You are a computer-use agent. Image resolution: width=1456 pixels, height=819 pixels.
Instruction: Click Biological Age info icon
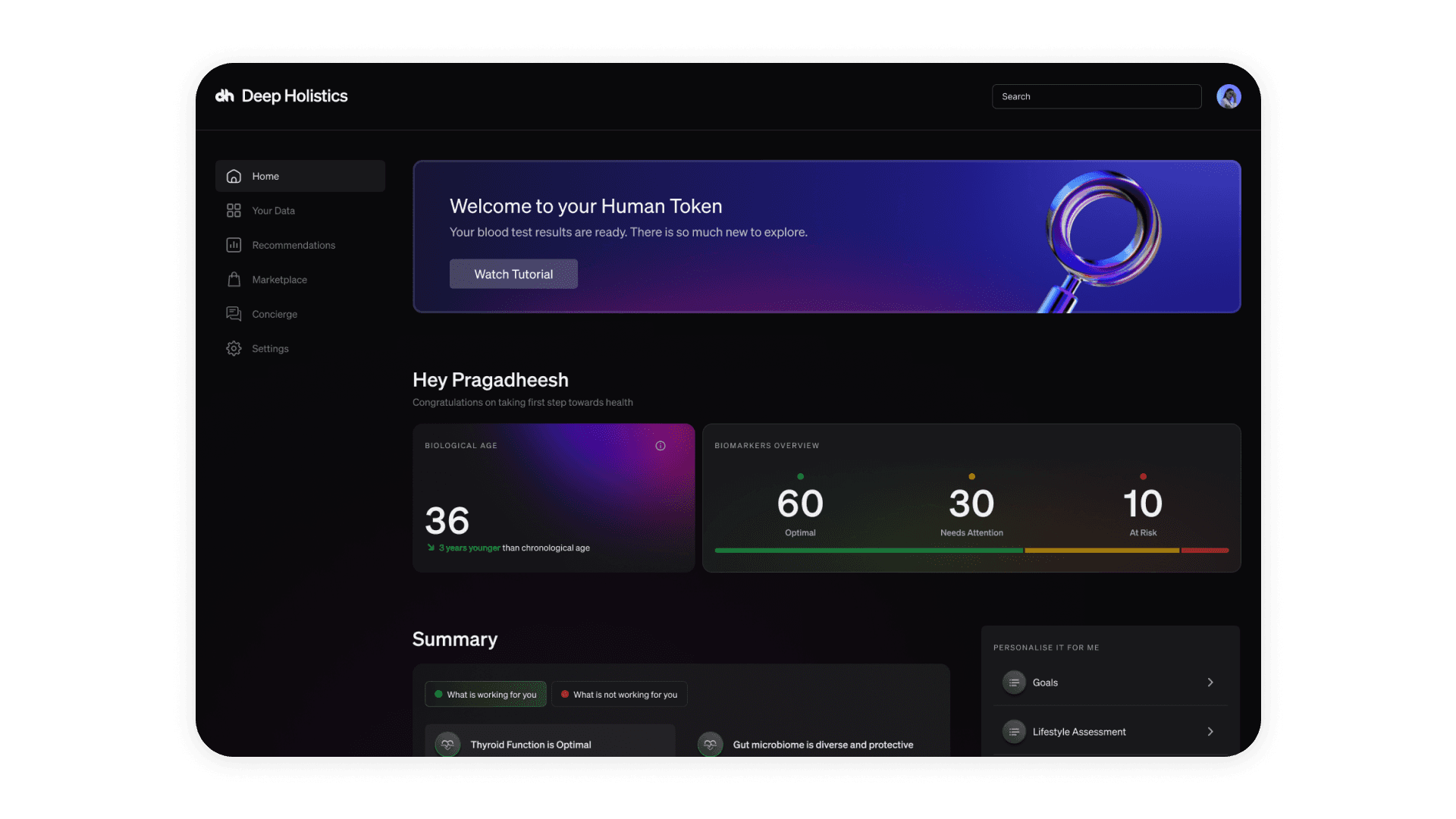click(x=661, y=446)
